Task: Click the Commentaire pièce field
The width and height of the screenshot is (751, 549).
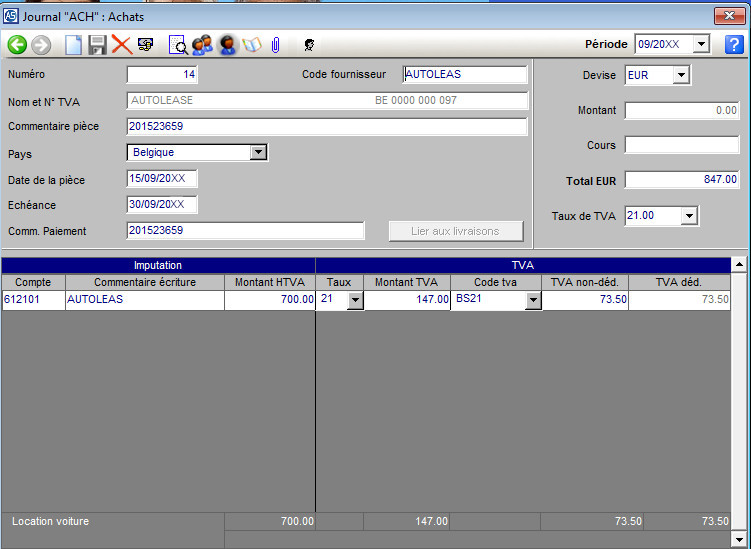Action: (x=327, y=126)
